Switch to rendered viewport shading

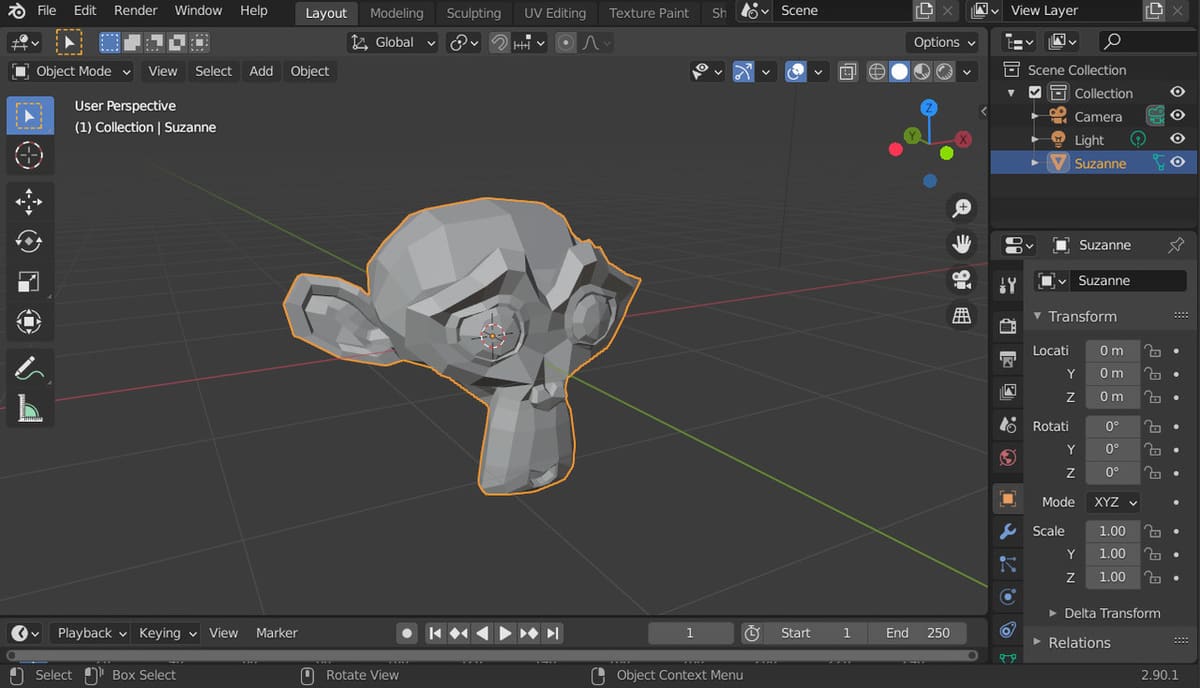[x=943, y=72]
